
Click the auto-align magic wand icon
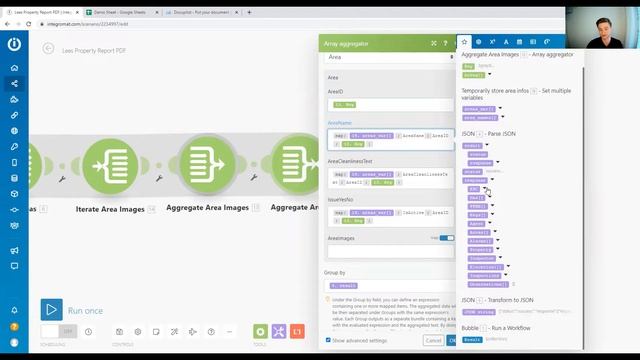(174, 332)
